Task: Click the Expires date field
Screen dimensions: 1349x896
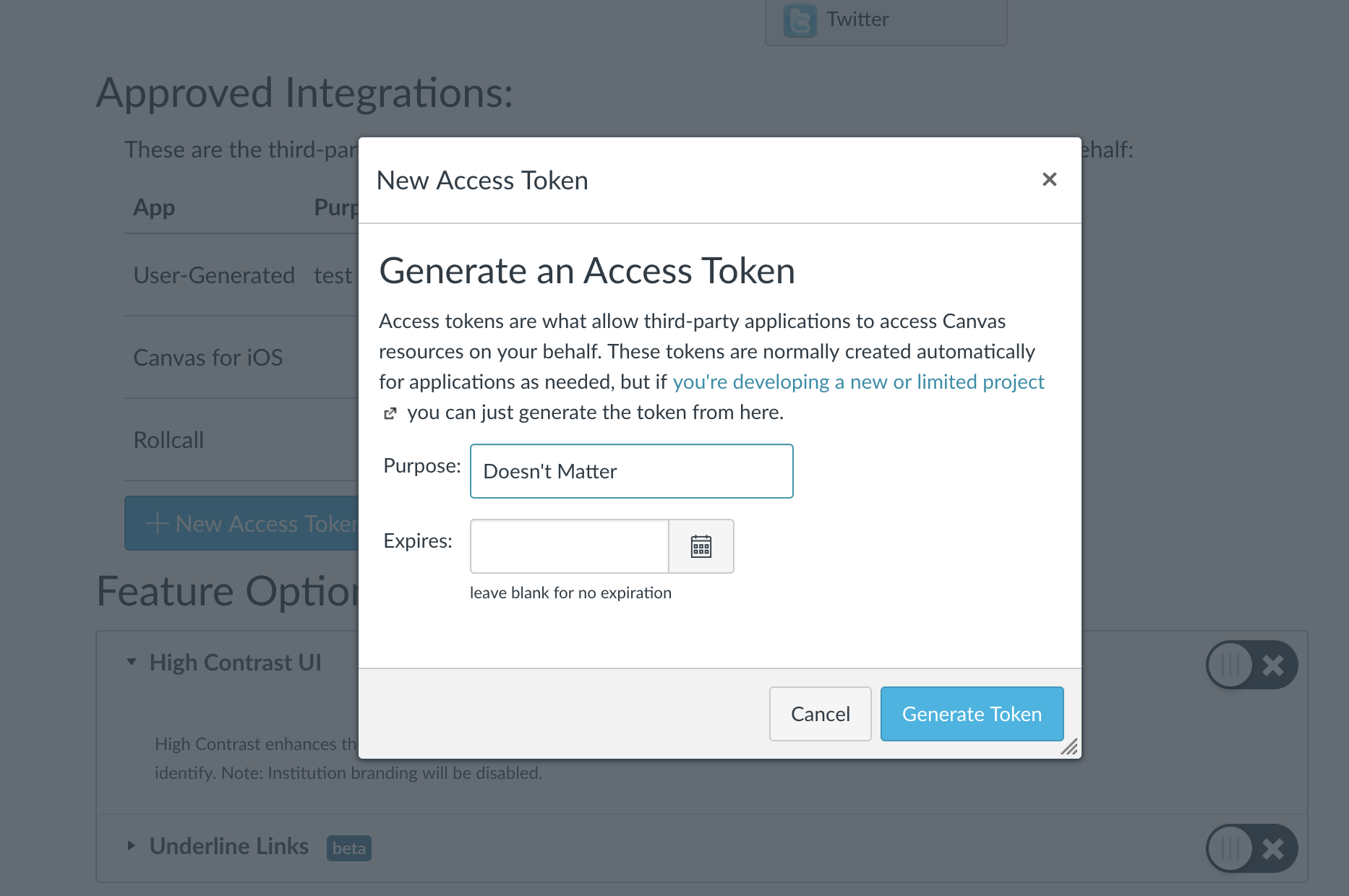Action: click(x=569, y=546)
